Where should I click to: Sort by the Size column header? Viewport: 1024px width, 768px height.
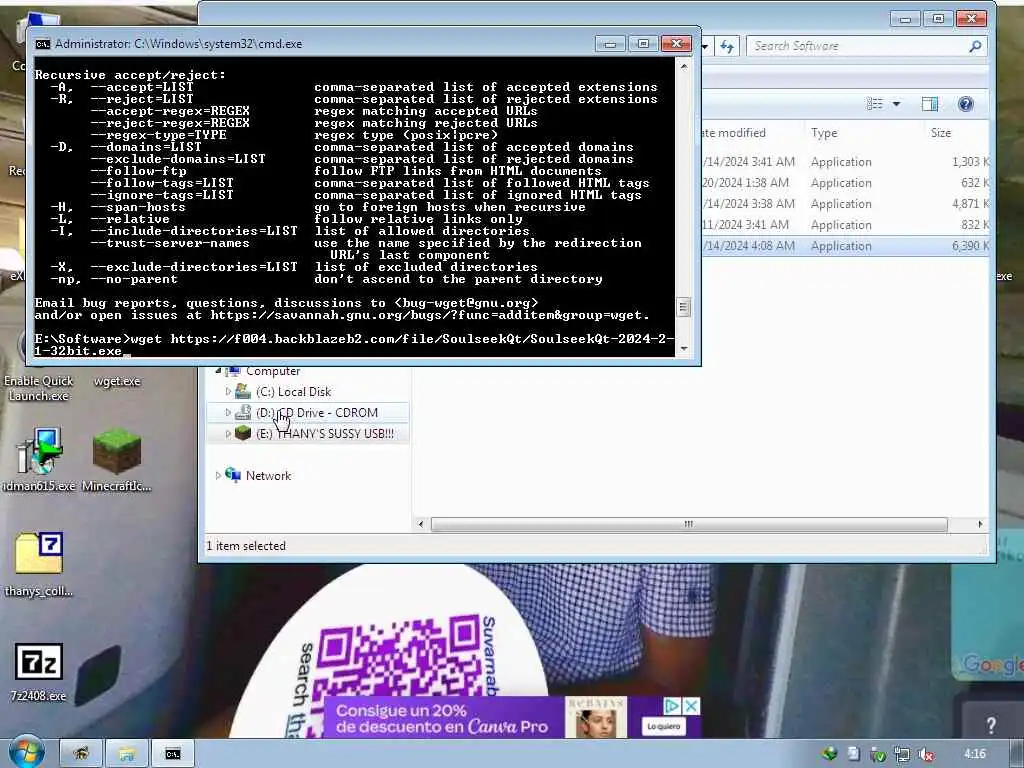click(x=940, y=133)
